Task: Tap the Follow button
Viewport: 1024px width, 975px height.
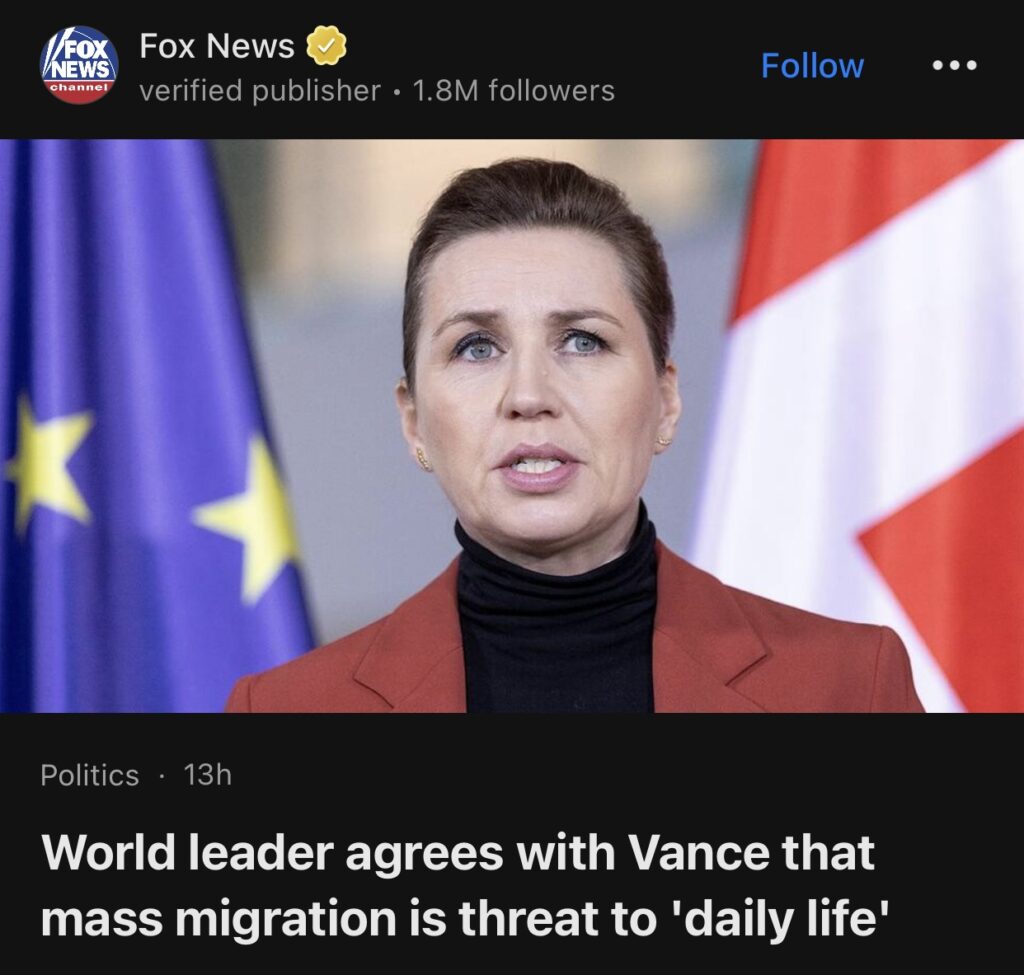Action: [x=812, y=66]
